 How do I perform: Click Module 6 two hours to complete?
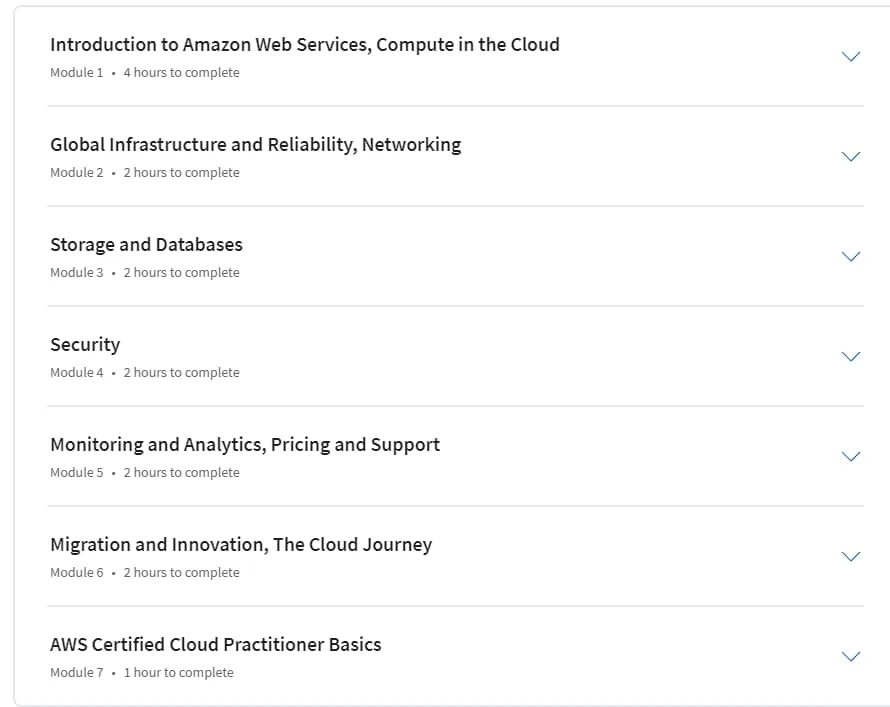point(145,573)
